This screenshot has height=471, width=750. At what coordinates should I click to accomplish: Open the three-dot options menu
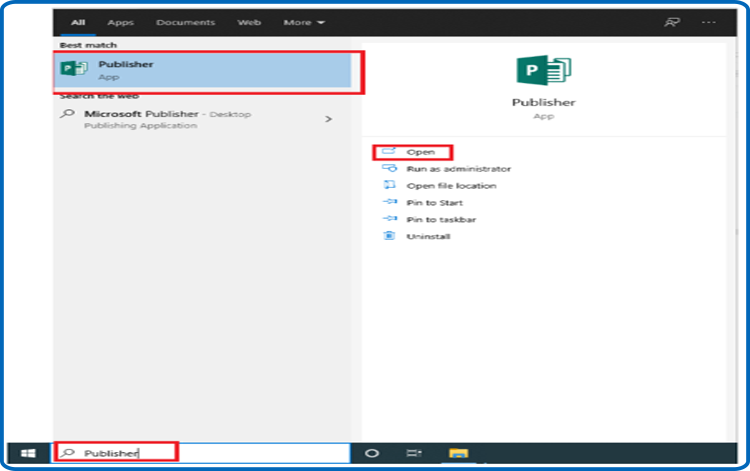708,22
